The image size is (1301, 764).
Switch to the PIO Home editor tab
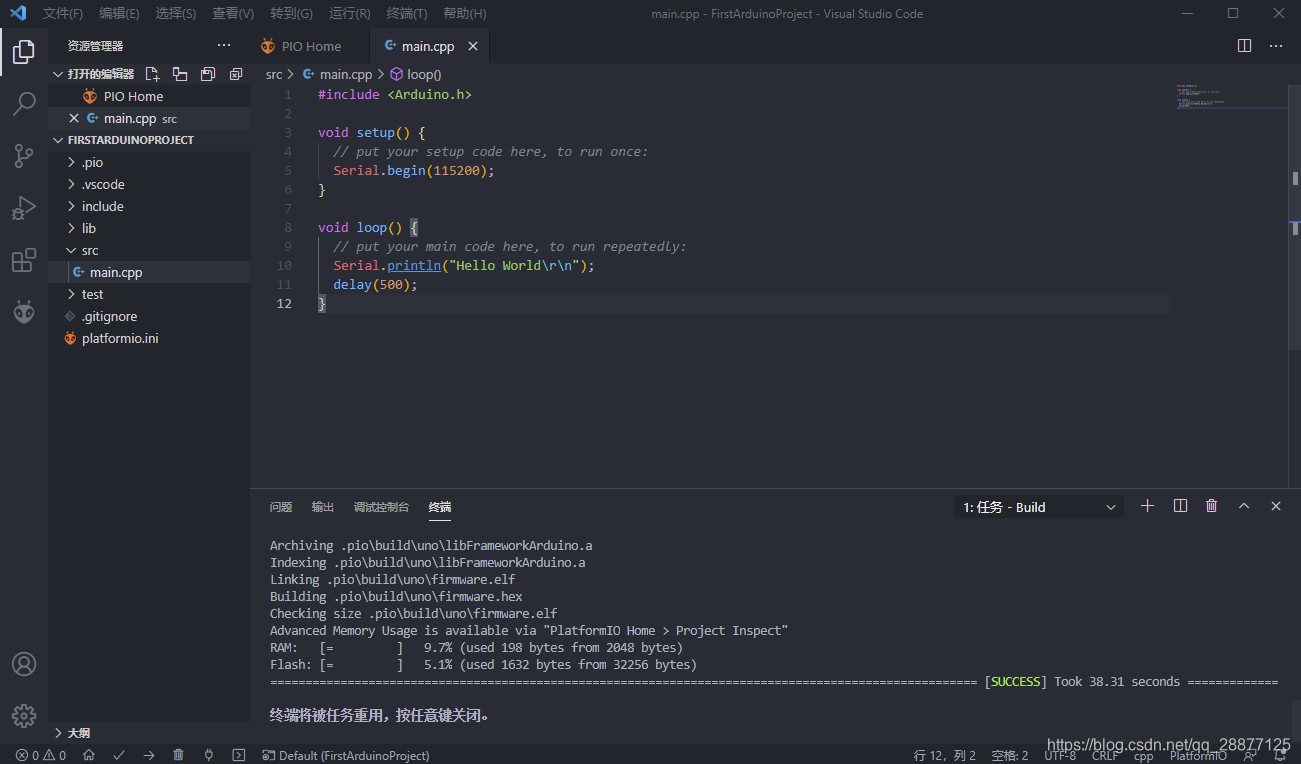coord(309,46)
